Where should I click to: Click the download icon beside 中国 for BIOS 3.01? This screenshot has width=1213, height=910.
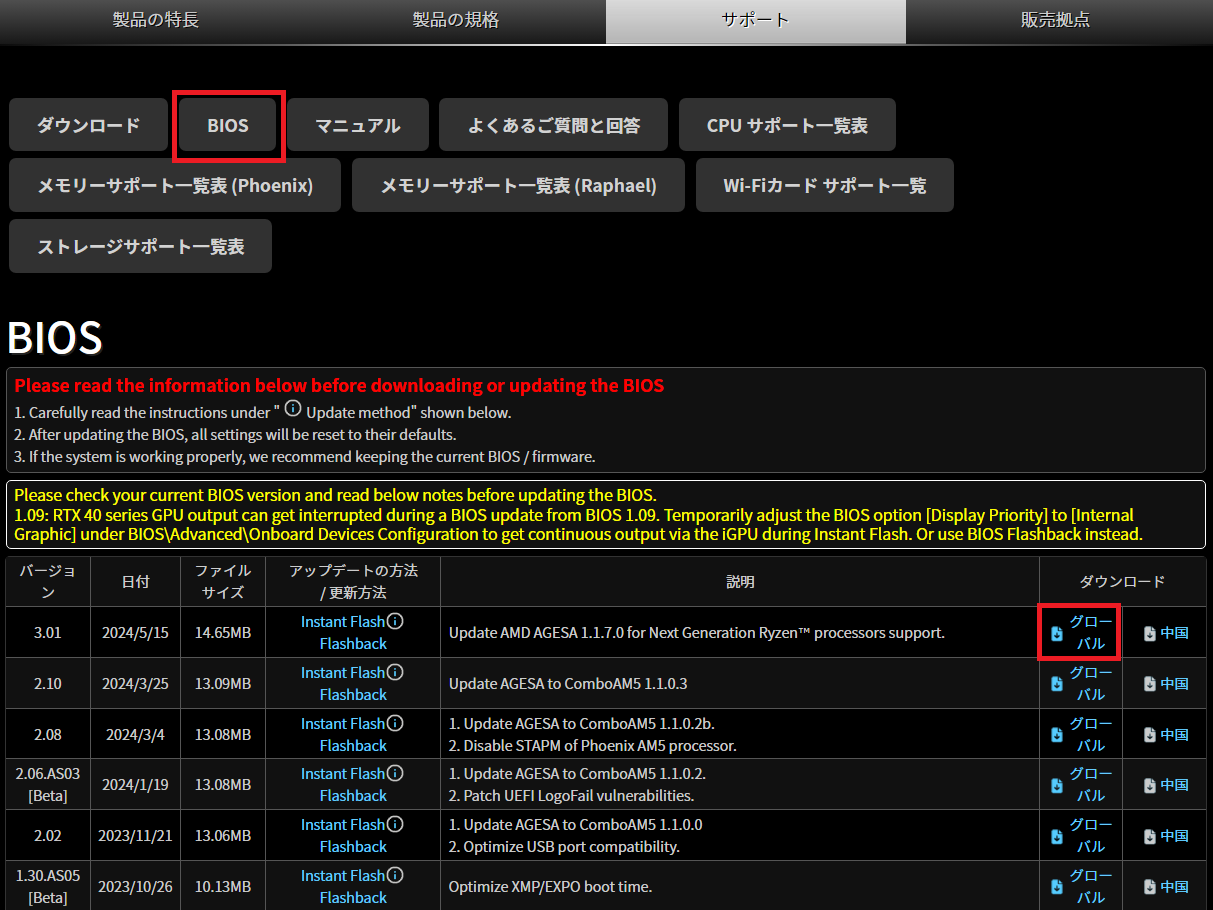click(x=1150, y=633)
